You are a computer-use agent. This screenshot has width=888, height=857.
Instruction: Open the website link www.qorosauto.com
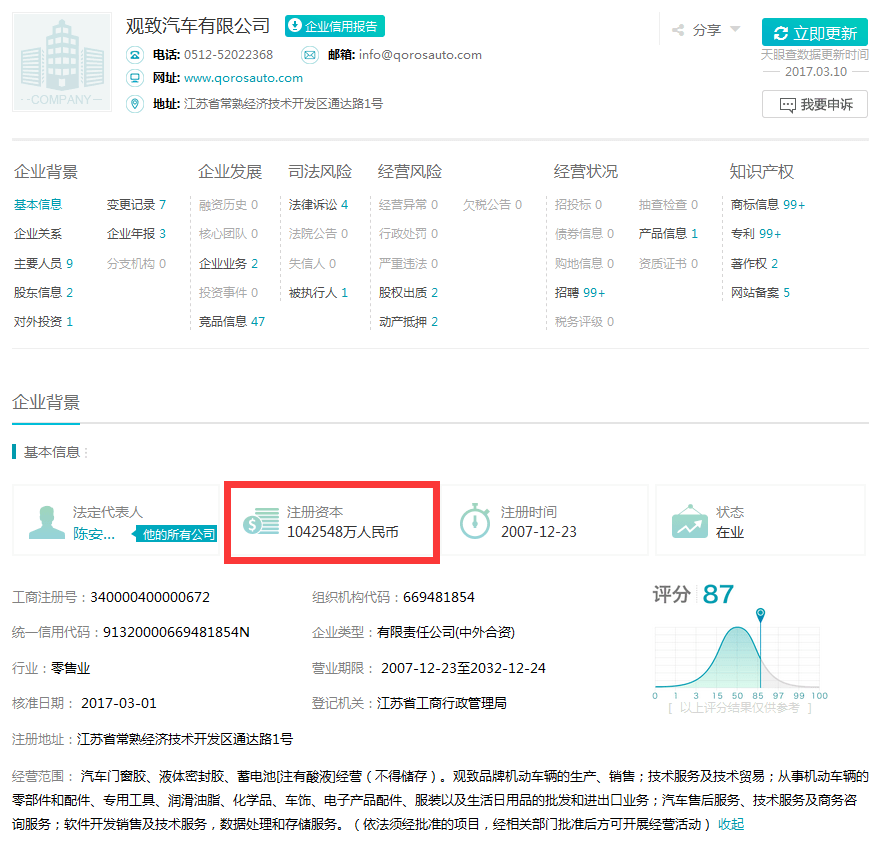point(244,78)
